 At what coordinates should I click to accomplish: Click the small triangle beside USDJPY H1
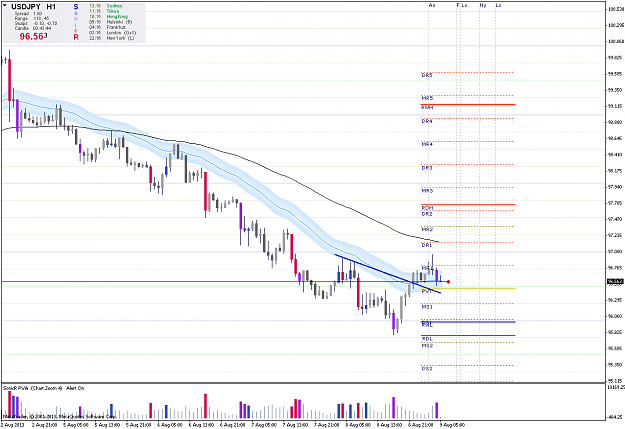(5, 6)
